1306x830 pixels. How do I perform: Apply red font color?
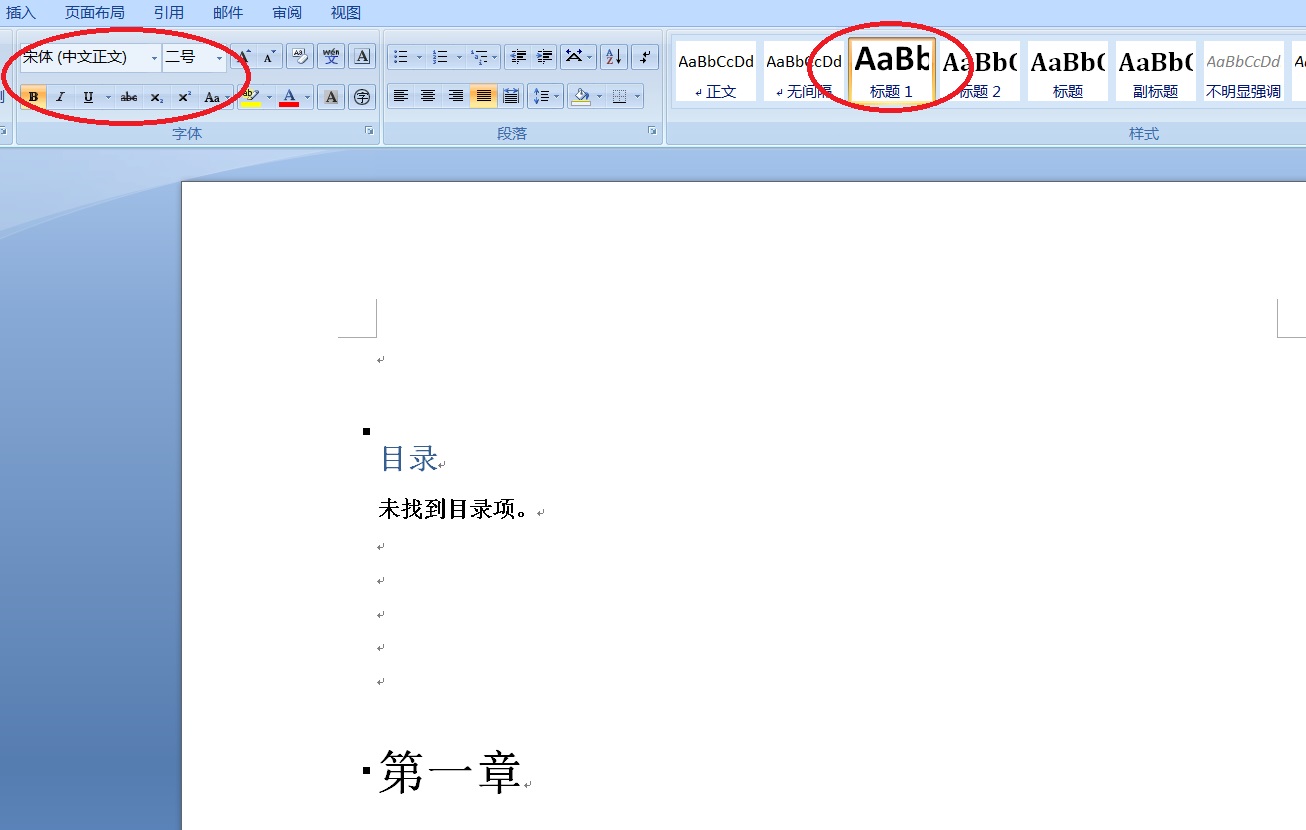[289, 97]
